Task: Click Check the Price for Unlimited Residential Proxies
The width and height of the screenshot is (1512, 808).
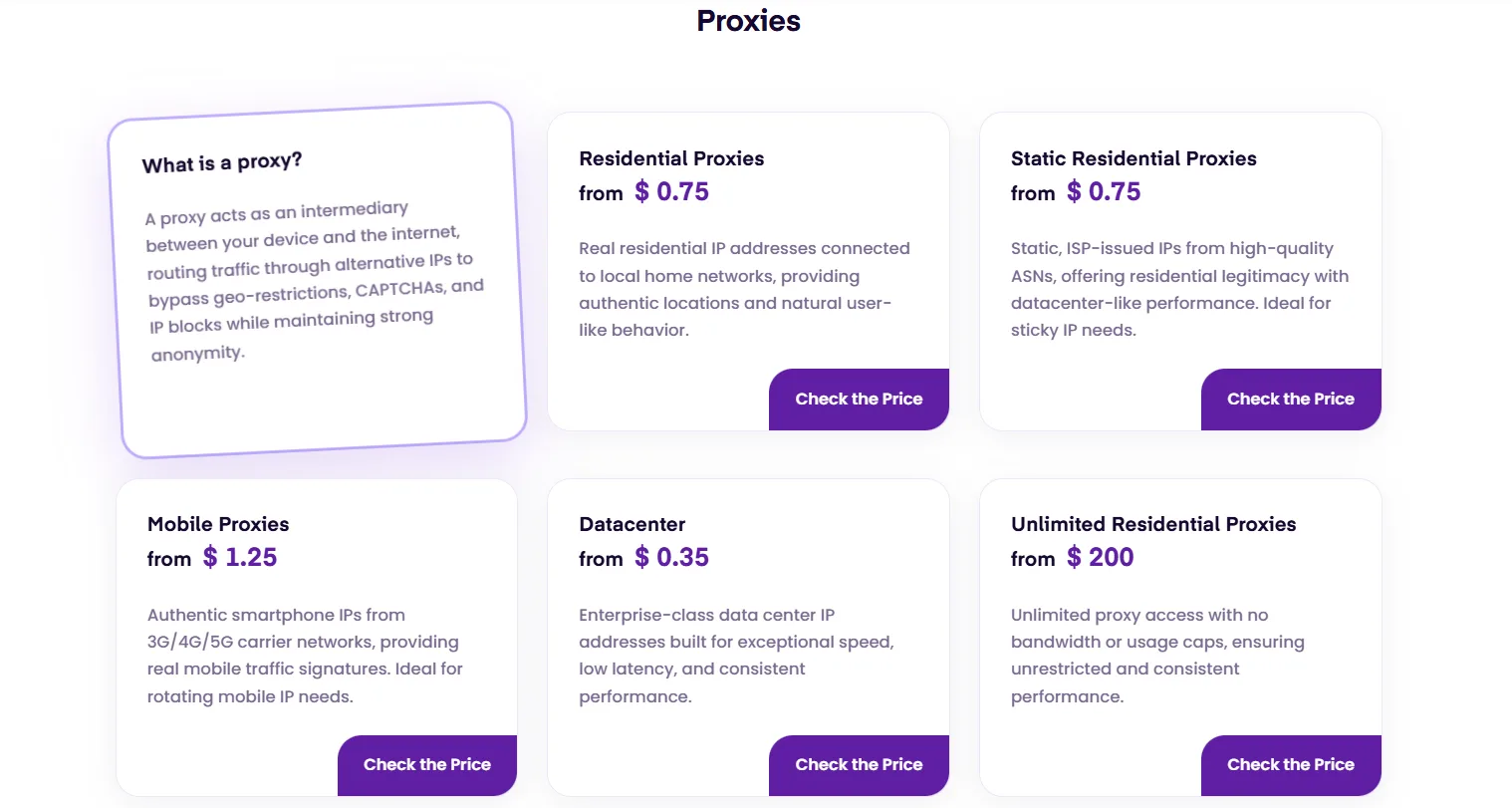Action: [x=1290, y=764]
